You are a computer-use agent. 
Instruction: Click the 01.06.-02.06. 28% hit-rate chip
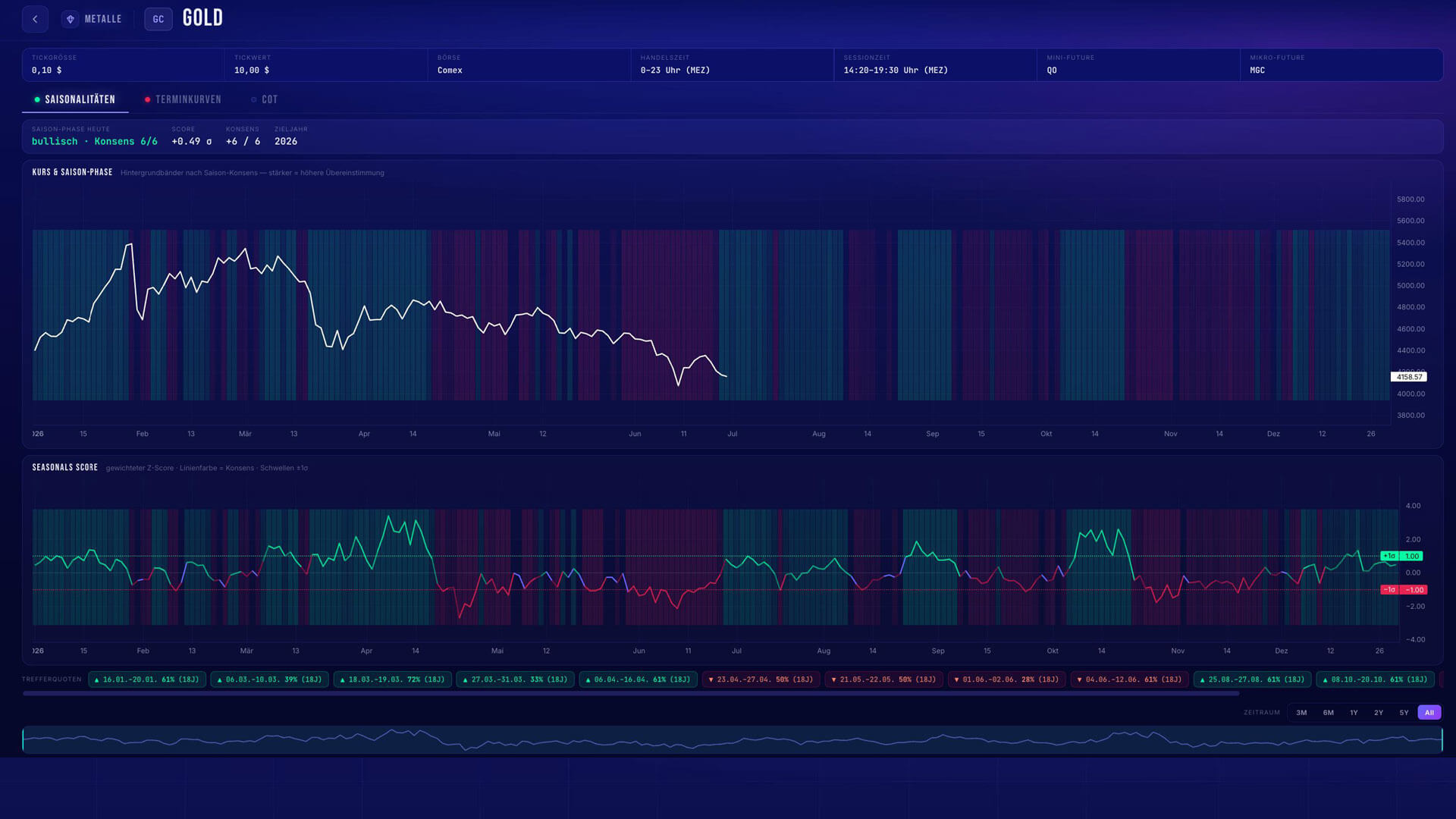1006,679
